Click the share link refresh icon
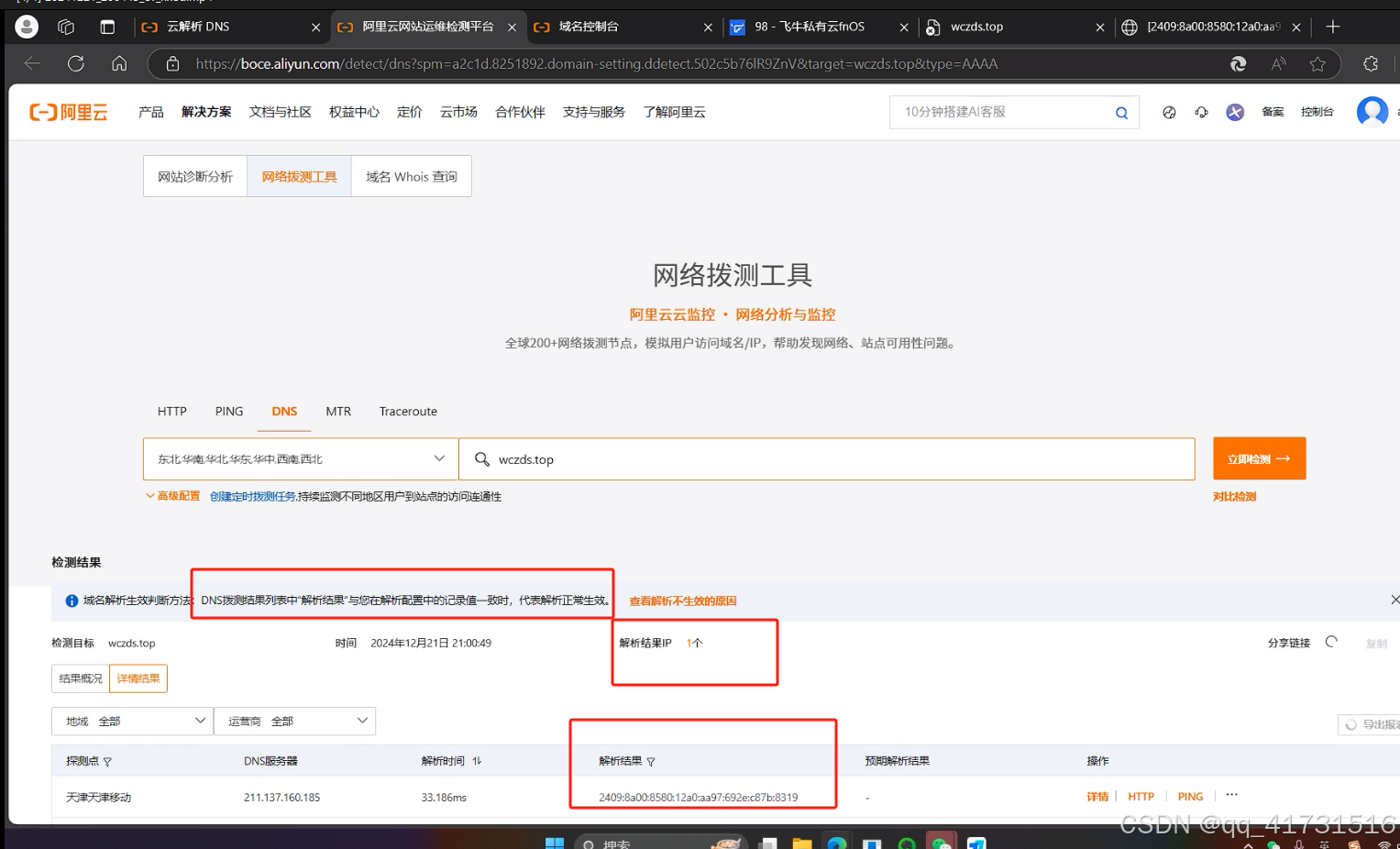Screen dimensions: 1400x849 1331,642
